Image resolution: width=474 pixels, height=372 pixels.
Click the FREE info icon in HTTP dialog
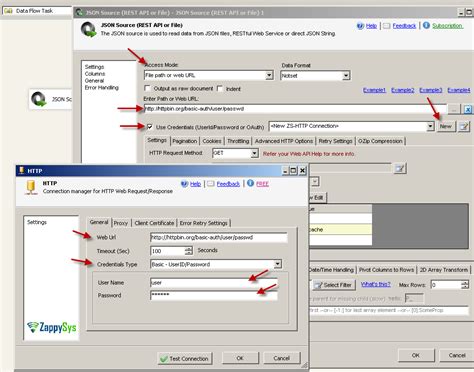point(250,183)
